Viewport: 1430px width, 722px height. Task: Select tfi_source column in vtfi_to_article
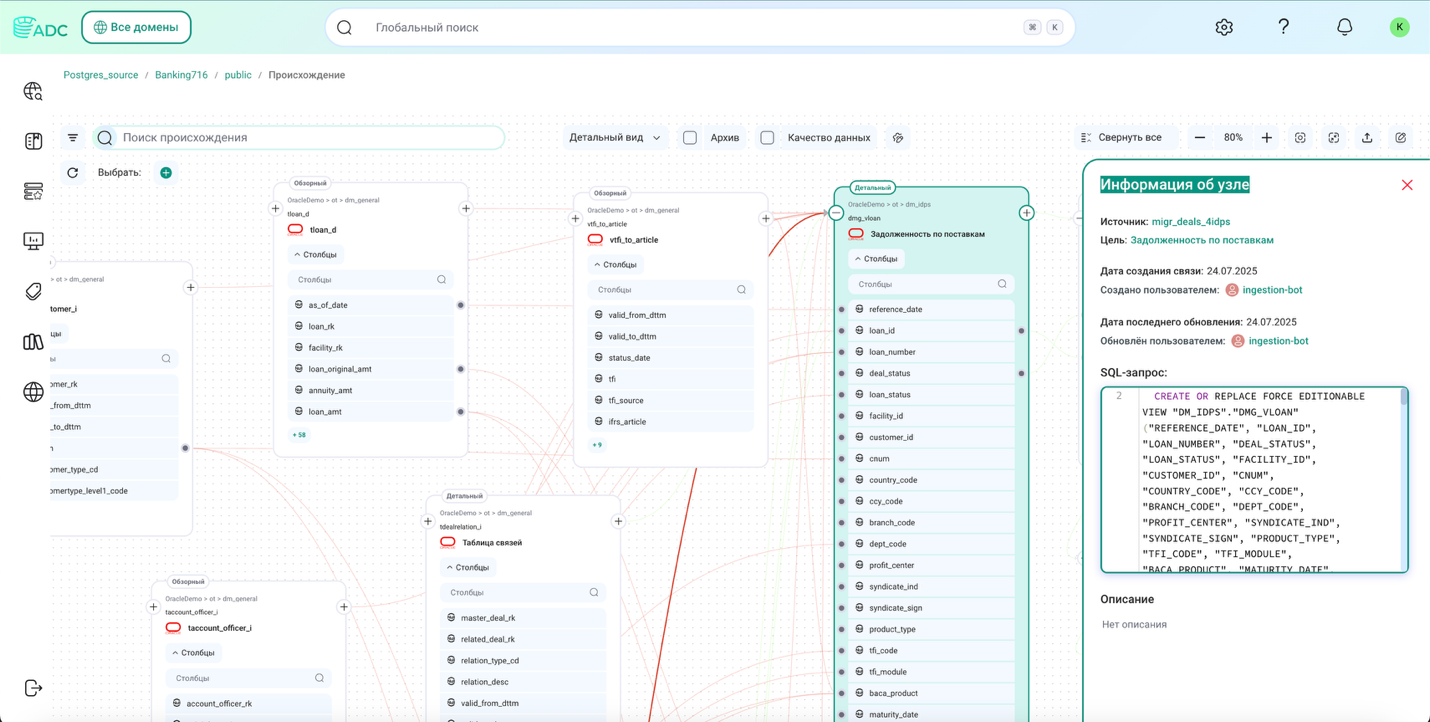coord(671,400)
